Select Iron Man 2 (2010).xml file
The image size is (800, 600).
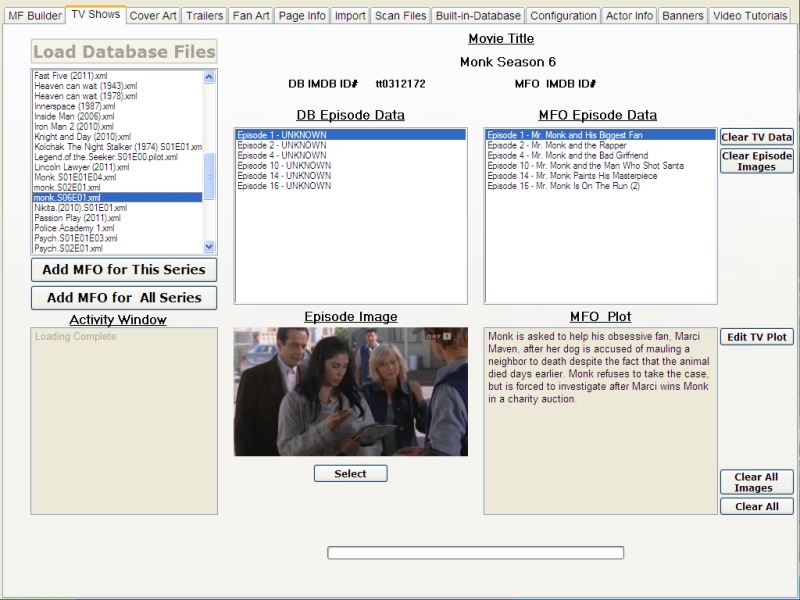[x=75, y=126]
